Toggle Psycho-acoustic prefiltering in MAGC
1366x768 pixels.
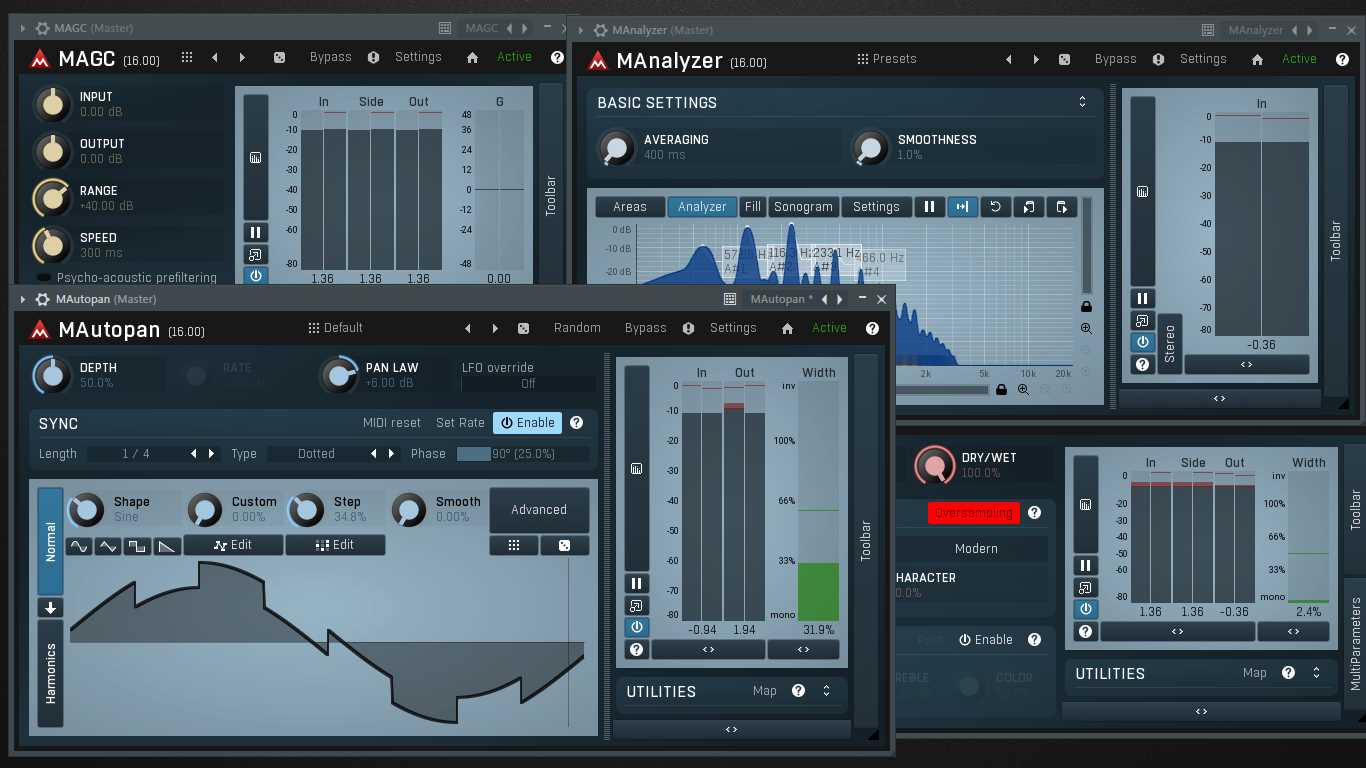(x=44, y=277)
